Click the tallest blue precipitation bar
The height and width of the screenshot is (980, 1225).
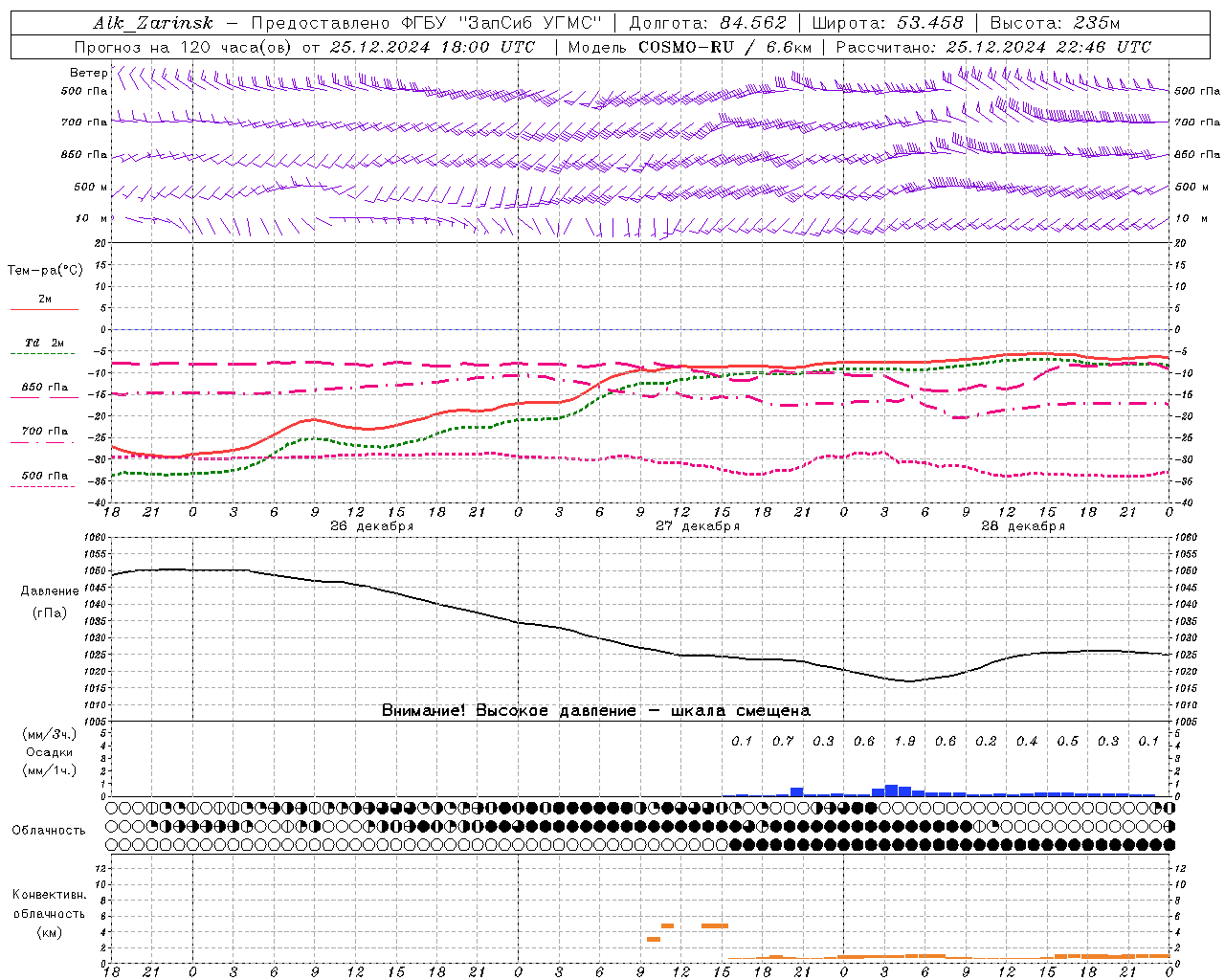[x=891, y=791]
